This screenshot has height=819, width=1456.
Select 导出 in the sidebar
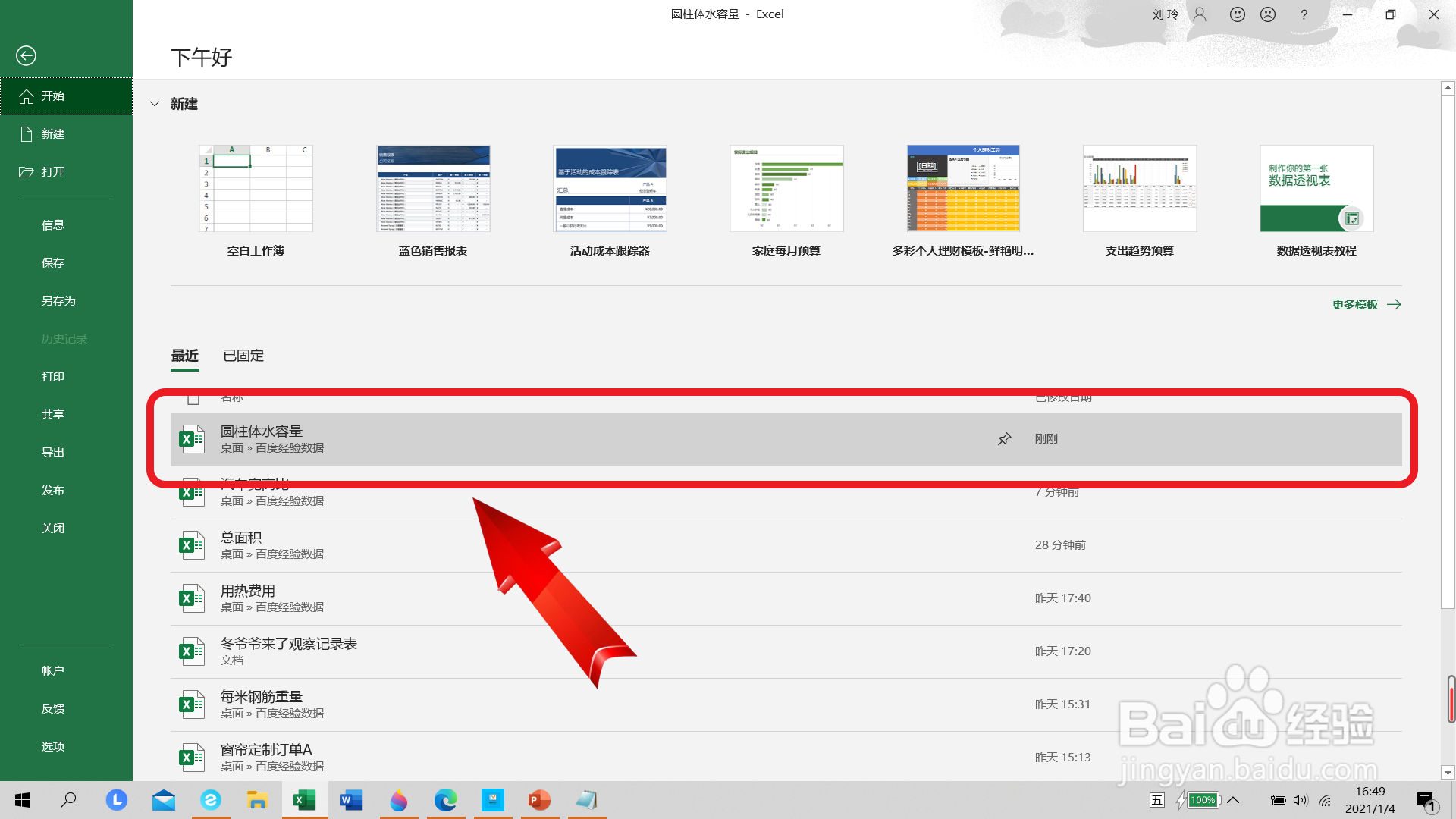point(66,453)
